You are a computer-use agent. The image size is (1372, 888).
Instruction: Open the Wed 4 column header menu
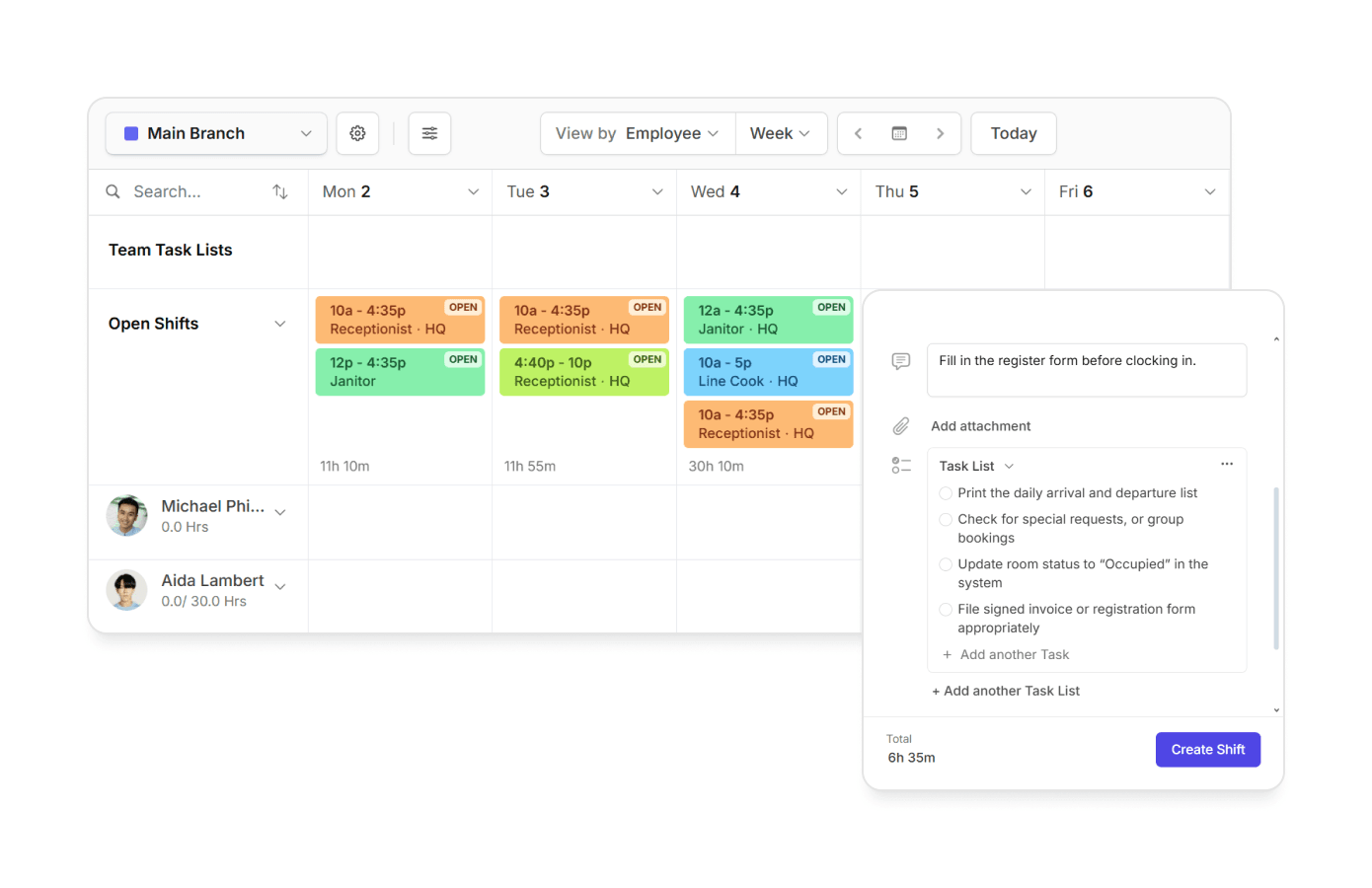841,192
